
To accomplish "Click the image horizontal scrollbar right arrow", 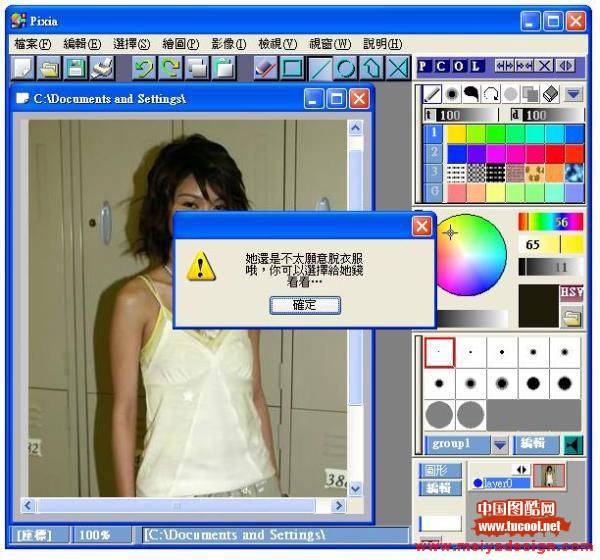I will coord(339,506).
